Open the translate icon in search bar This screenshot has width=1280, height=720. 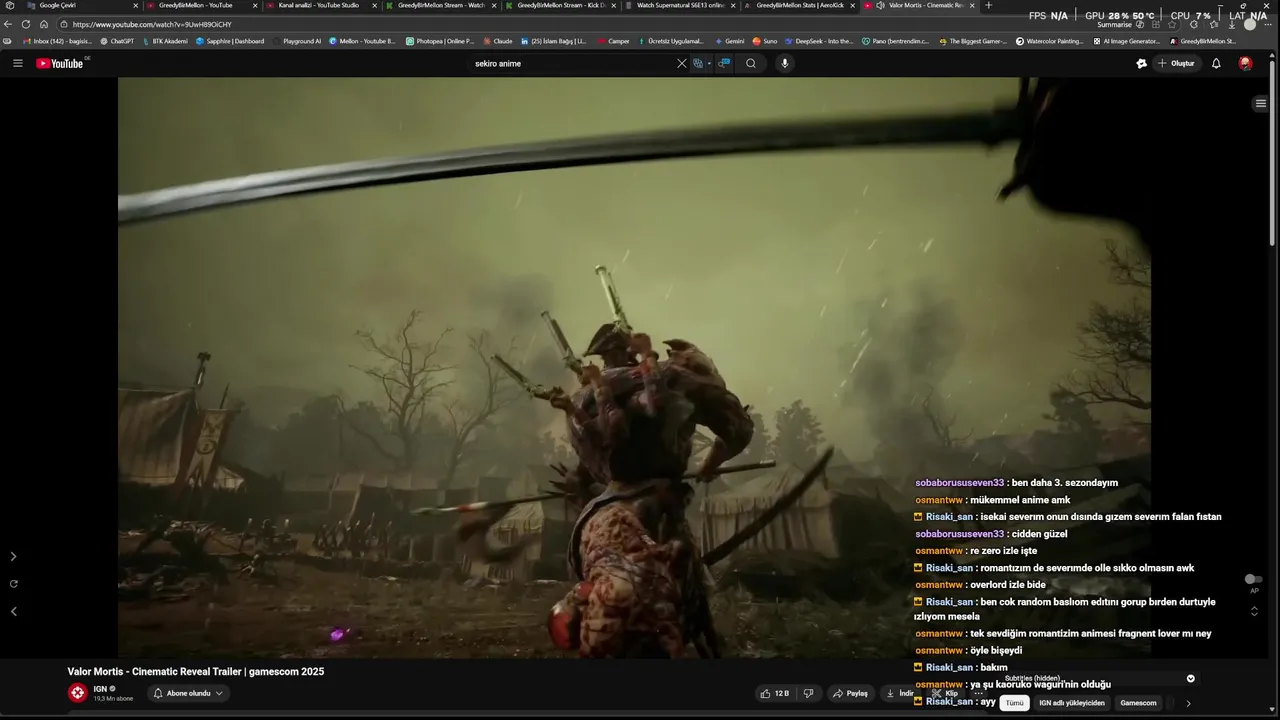coord(698,63)
